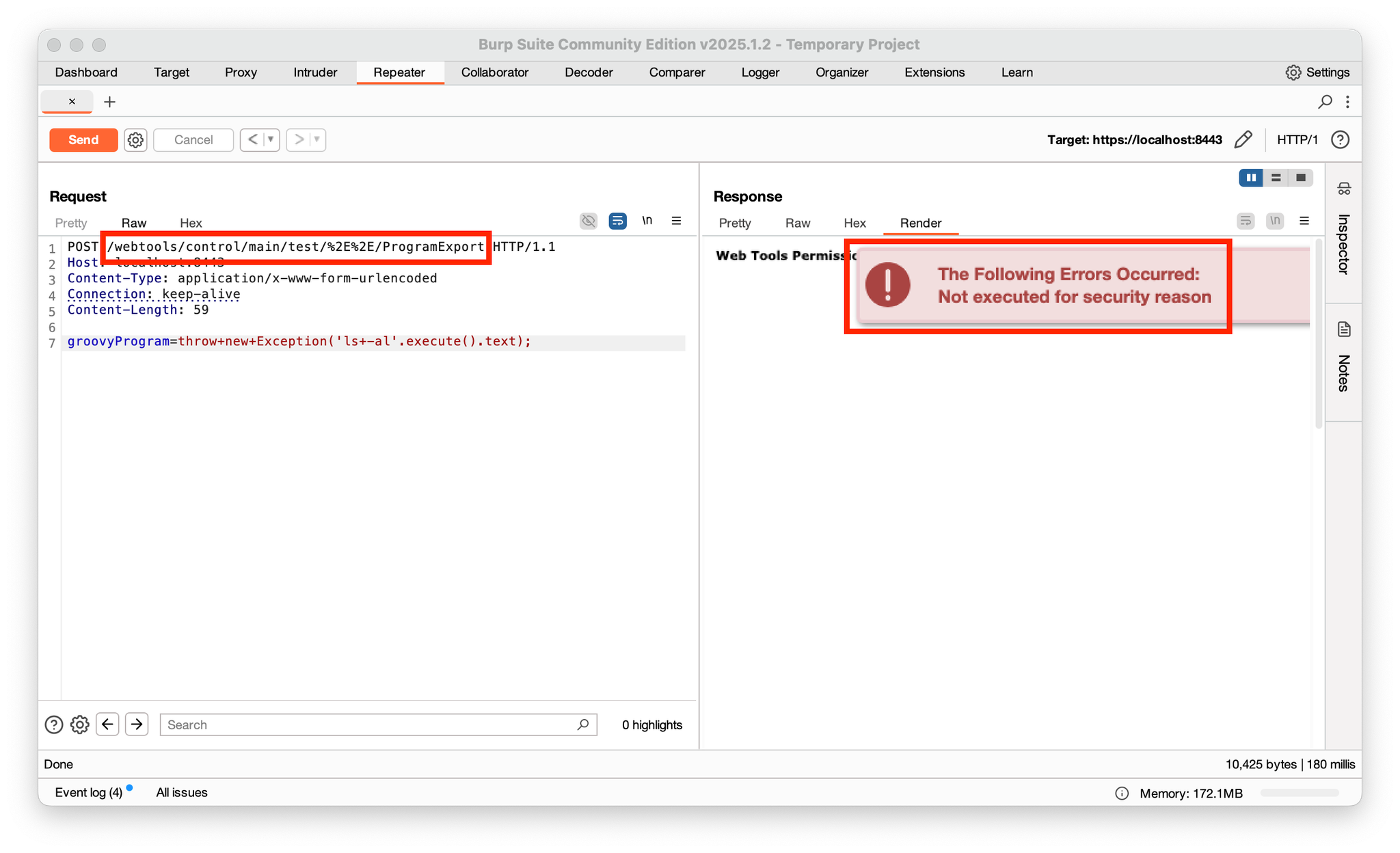Open Repeater tab options kebab menu
This screenshot has width=1400, height=853.
(1347, 102)
